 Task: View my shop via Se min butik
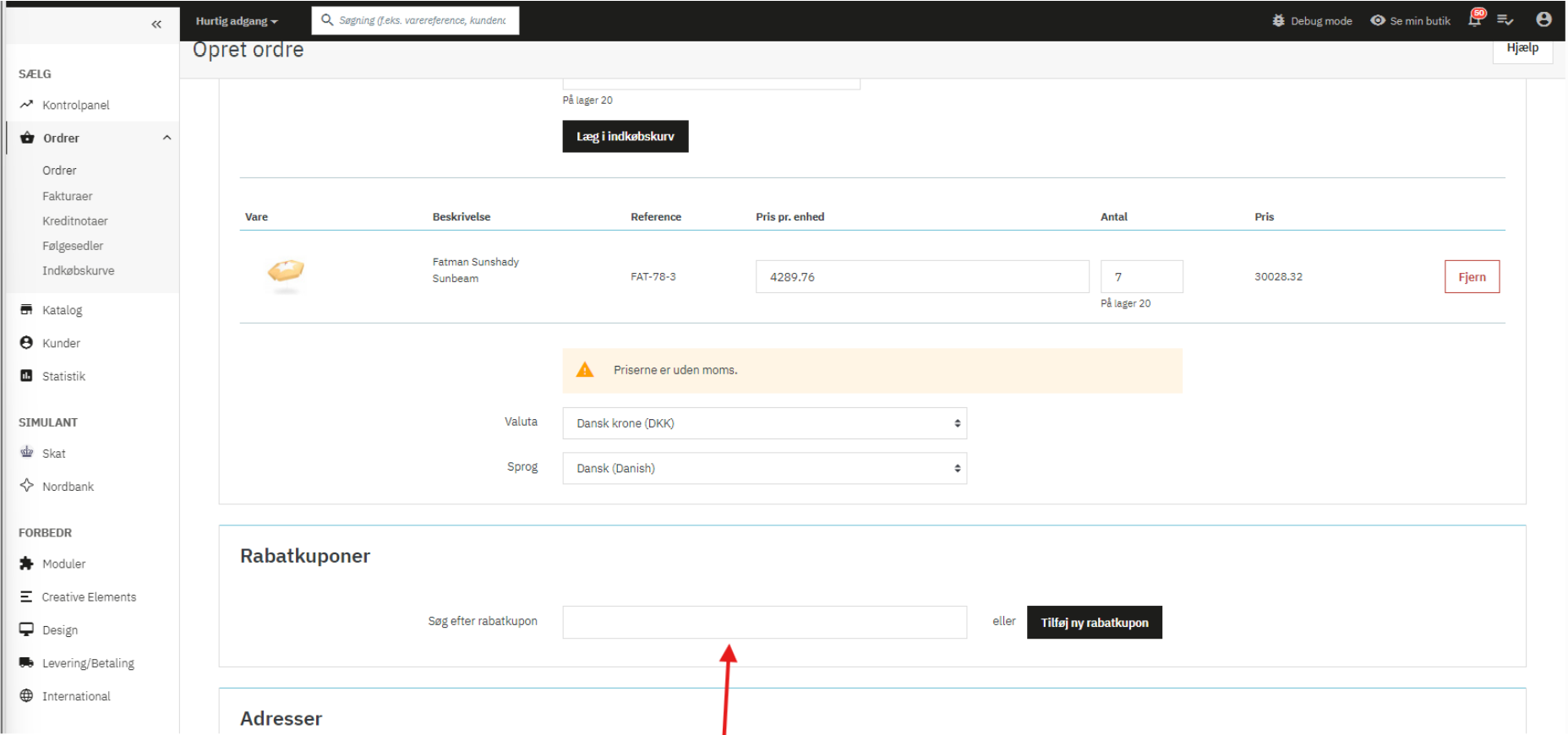(1410, 20)
